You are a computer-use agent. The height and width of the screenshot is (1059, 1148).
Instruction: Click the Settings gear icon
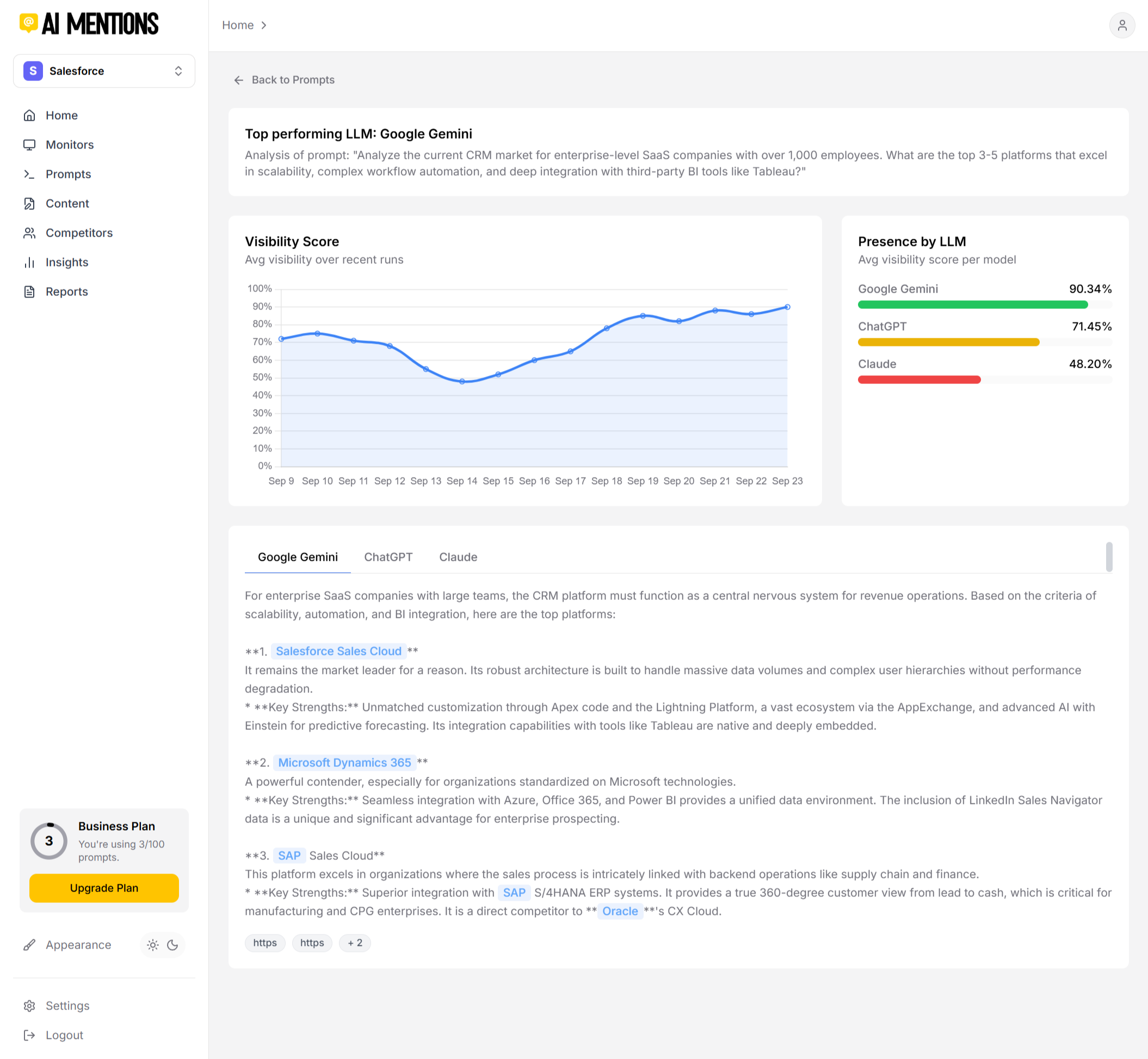(x=29, y=1006)
